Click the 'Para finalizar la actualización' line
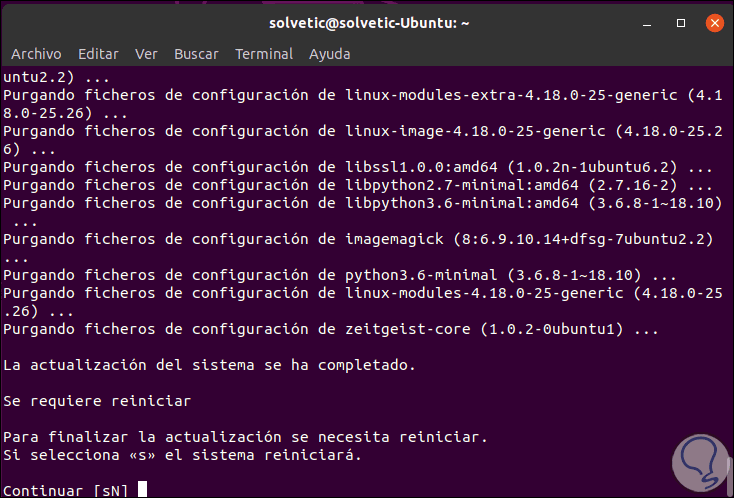Viewport: 734px width, 498px height. pos(245,437)
